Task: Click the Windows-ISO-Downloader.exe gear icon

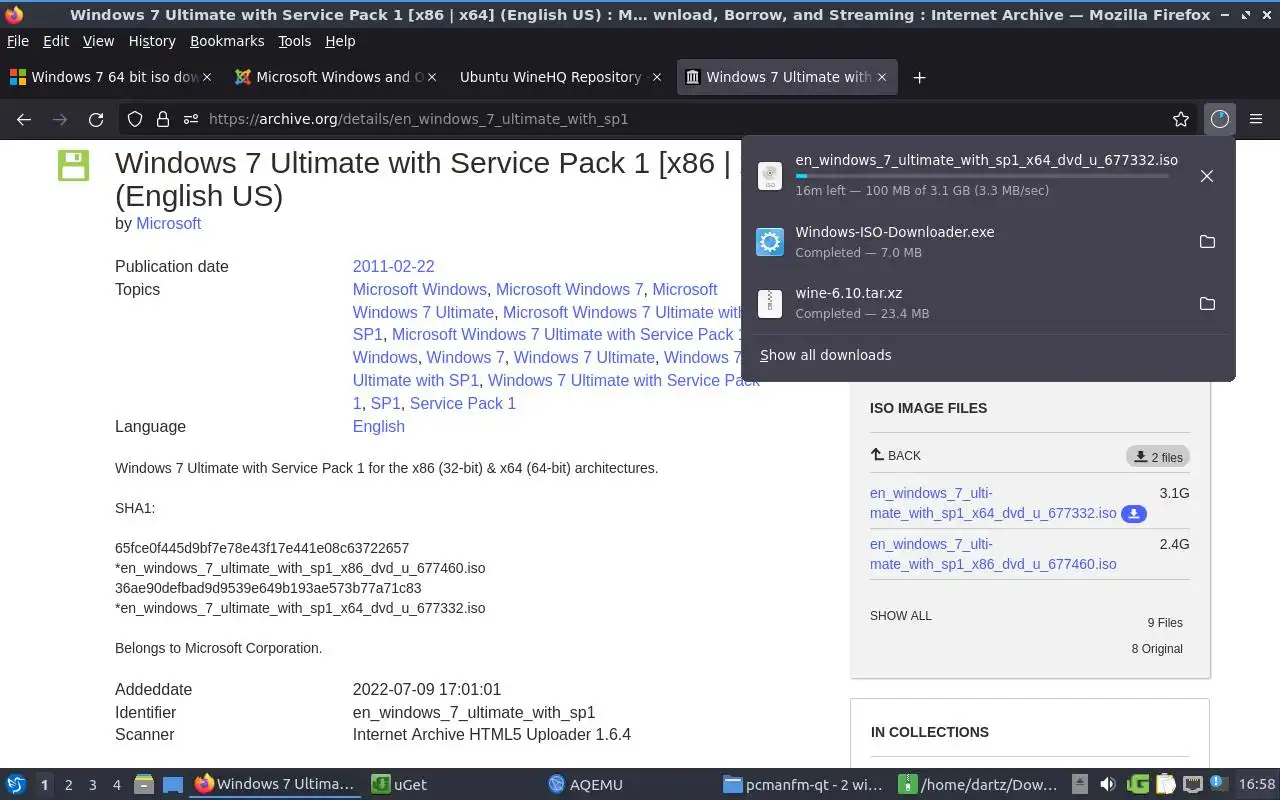Action: 770,242
